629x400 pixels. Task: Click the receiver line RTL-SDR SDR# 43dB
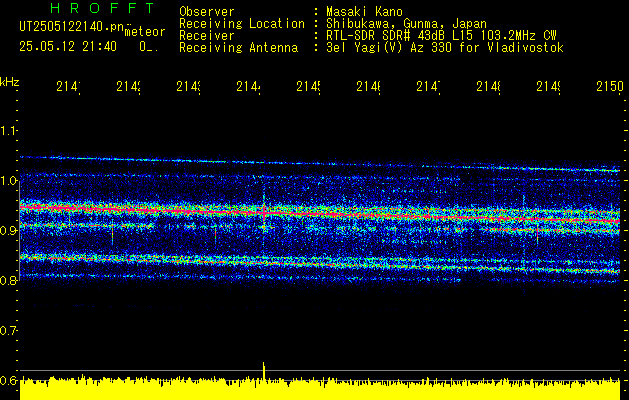[441, 36]
